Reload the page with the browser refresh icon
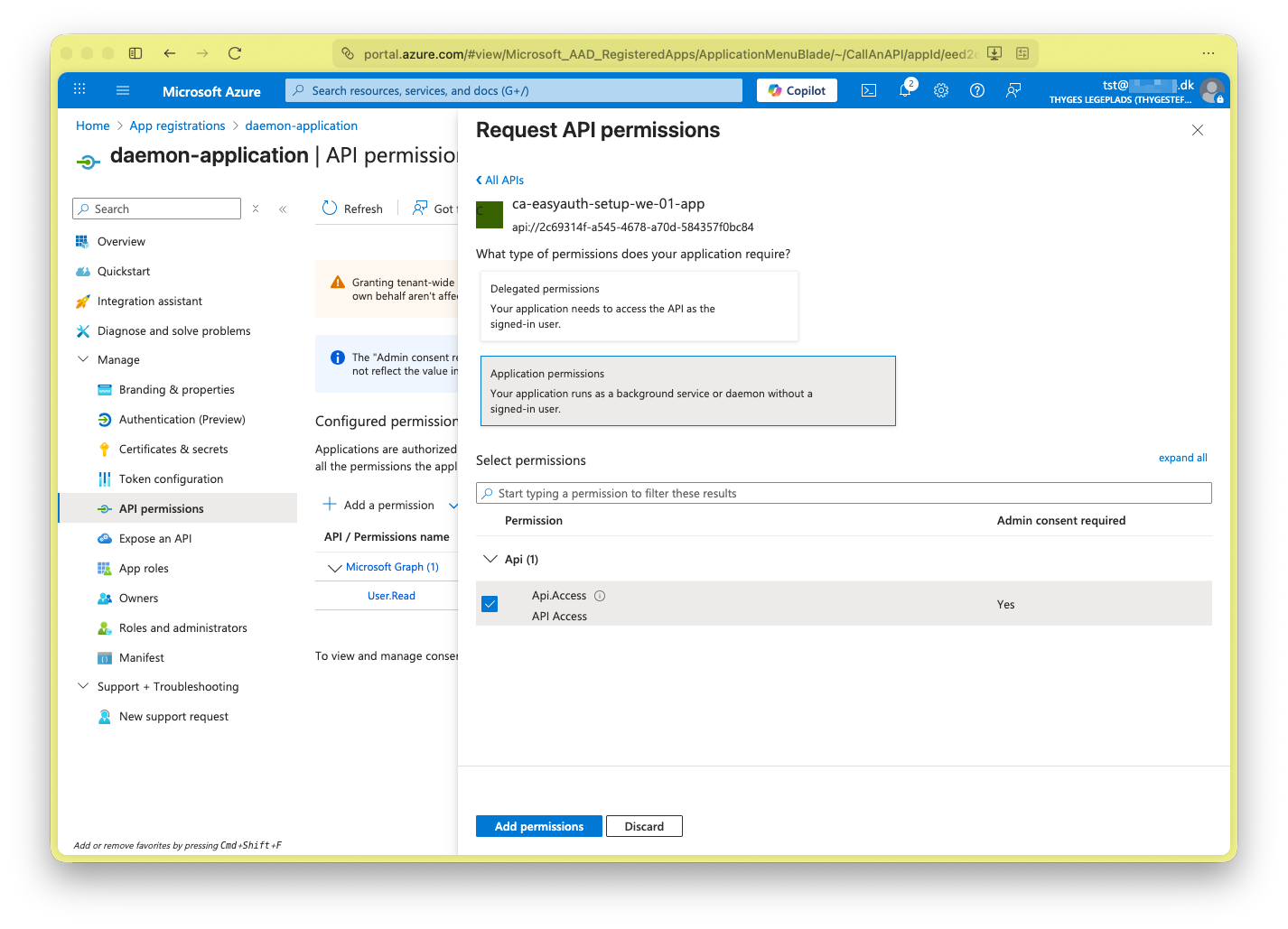 (235, 53)
